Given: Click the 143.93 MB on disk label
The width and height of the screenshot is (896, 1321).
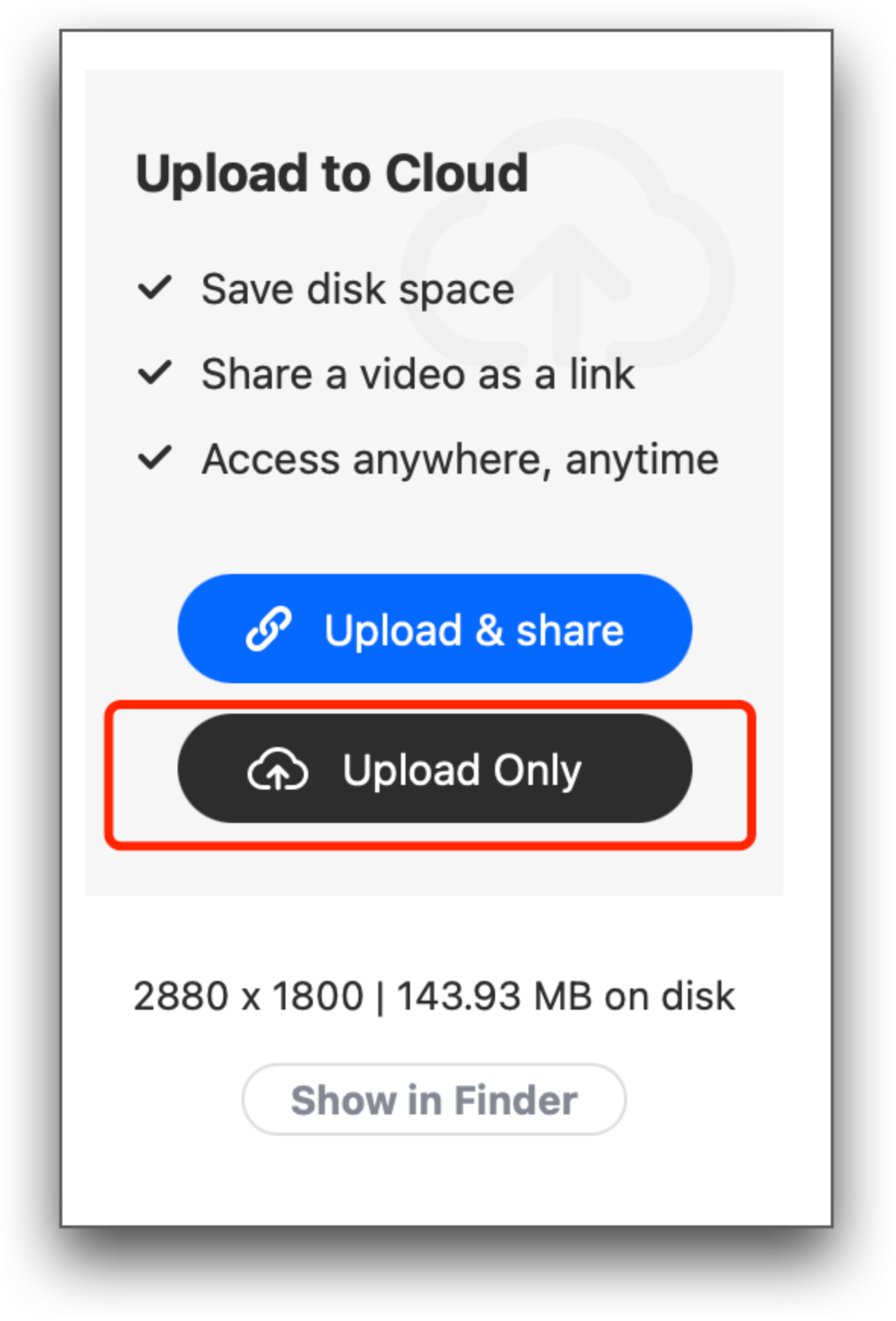Looking at the screenshot, I should click(x=566, y=995).
